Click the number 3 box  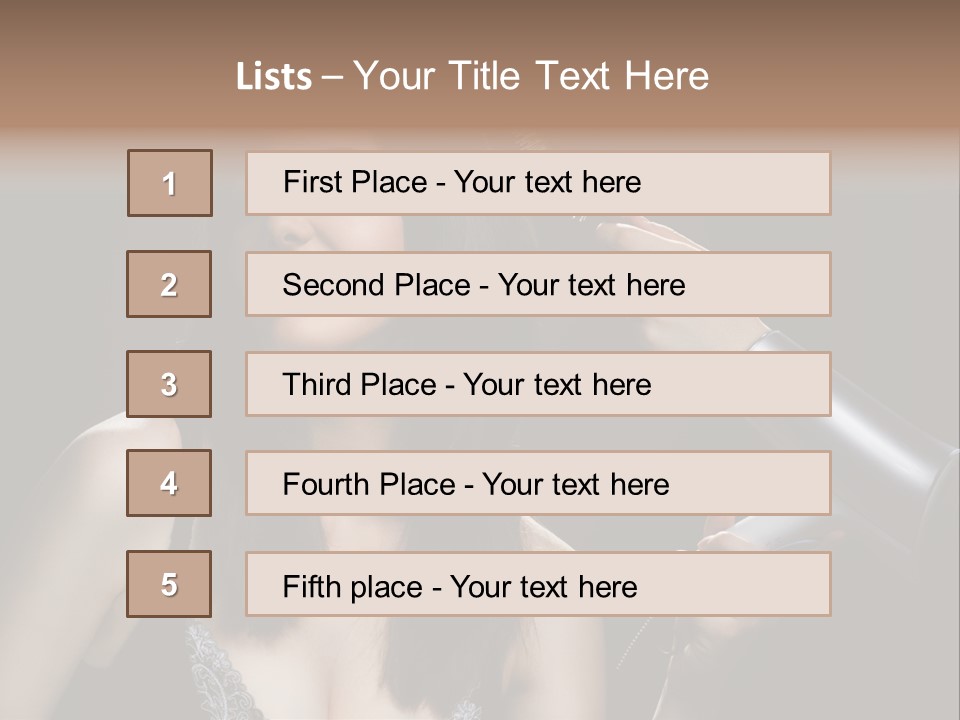169,384
